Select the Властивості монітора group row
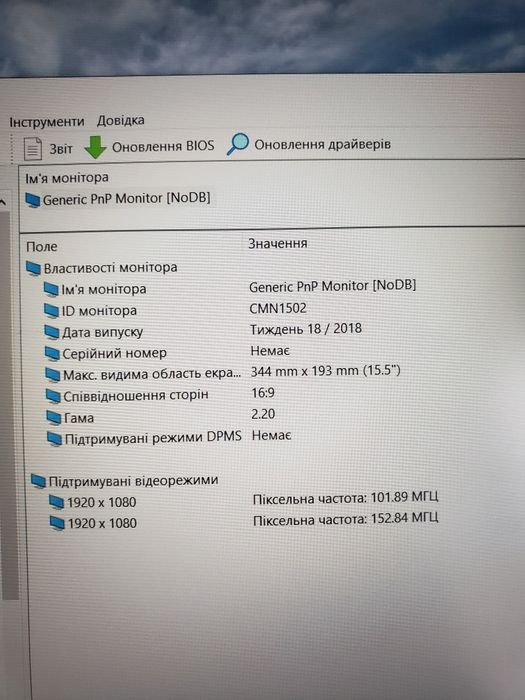 pos(102,268)
